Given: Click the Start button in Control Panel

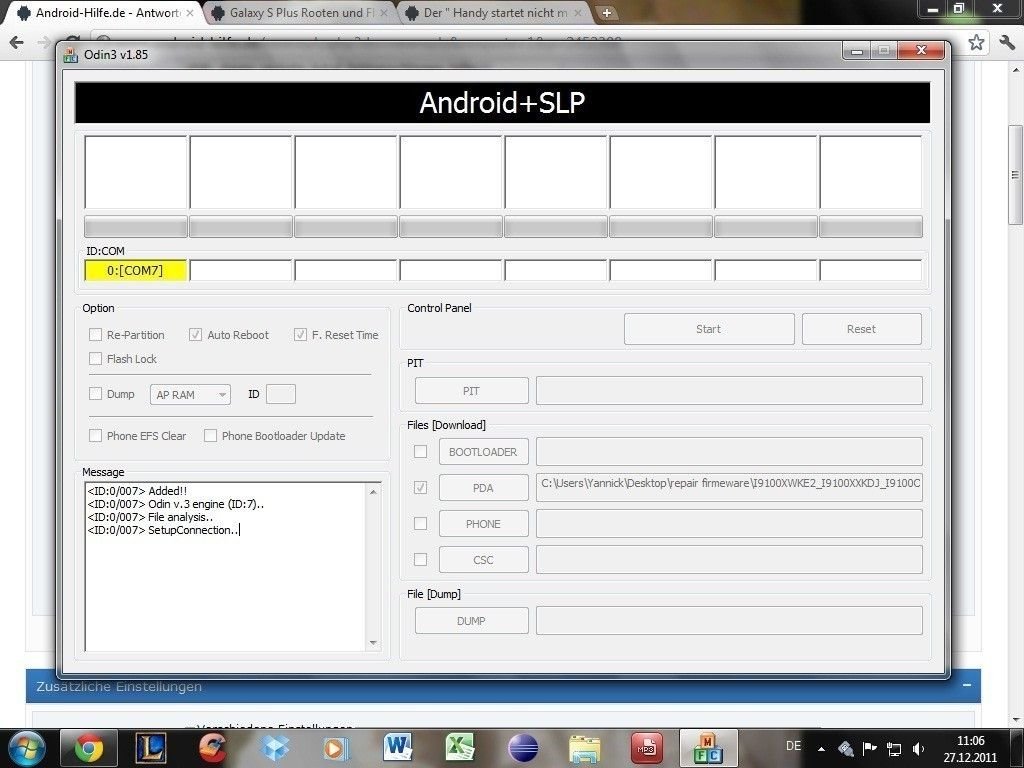Looking at the screenshot, I should 709,329.
